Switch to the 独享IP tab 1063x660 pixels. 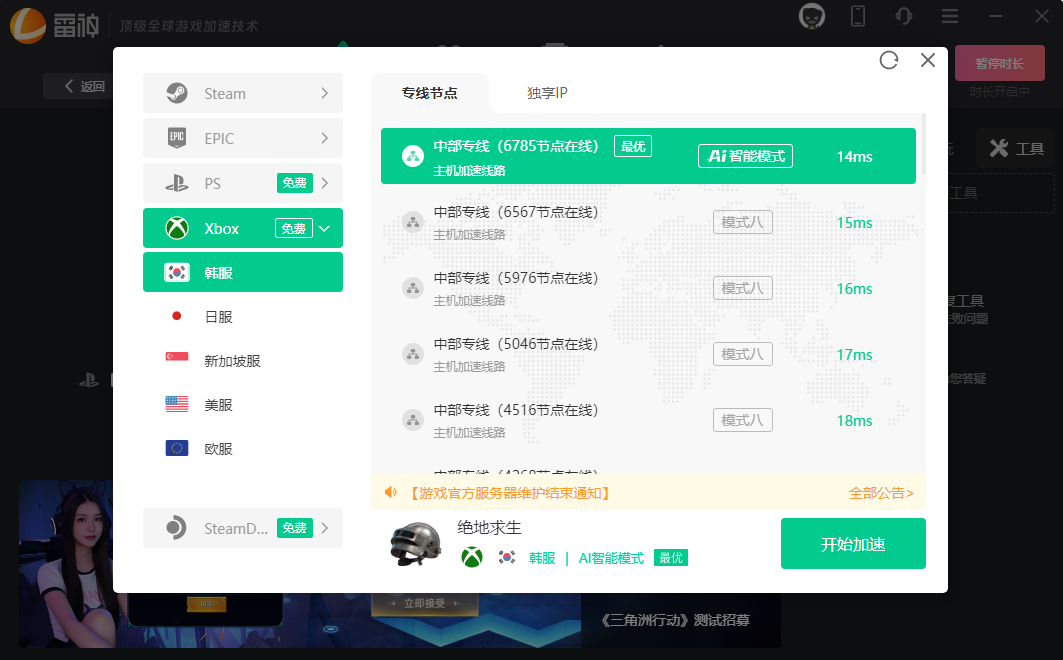pos(547,93)
